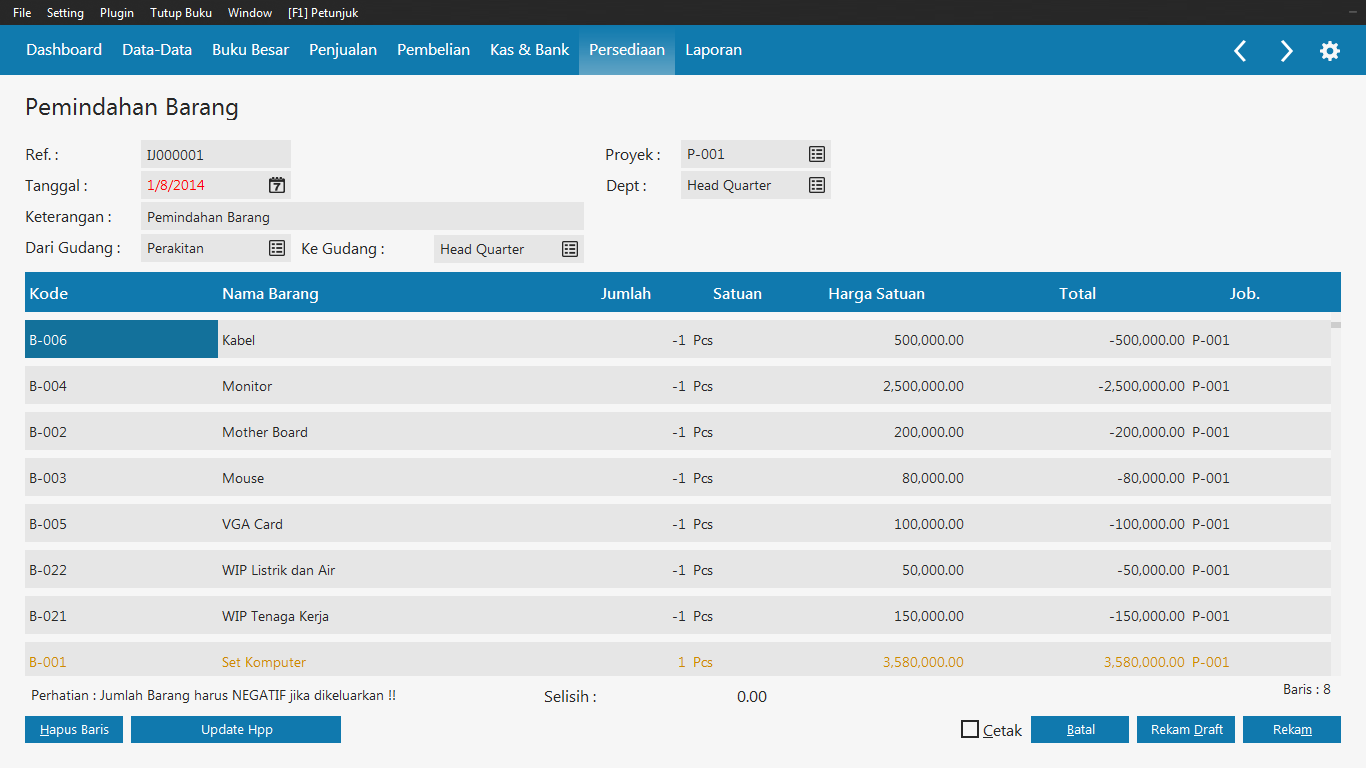Click the back arrow navigation icon
This screenshot has width=1366, height=768.
(1240, 51)
